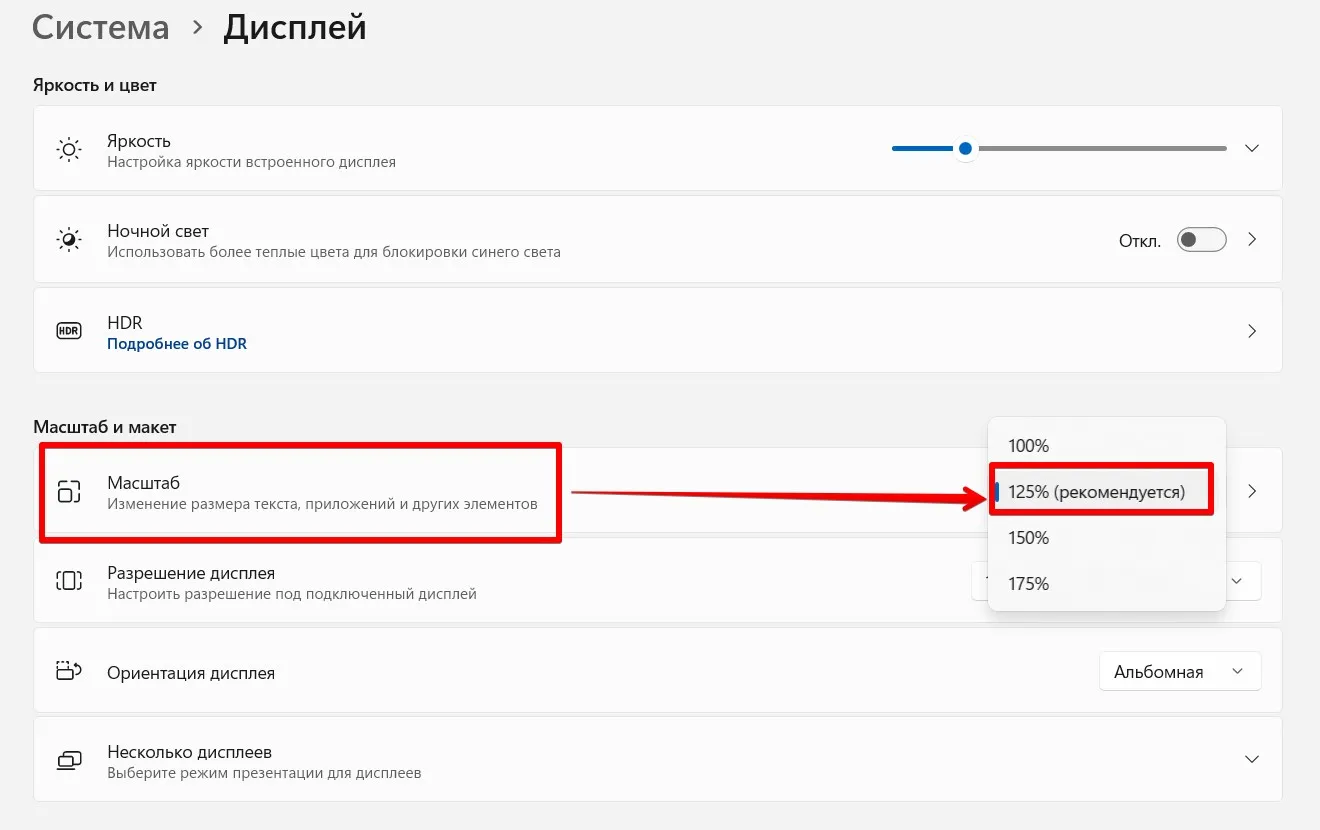Click the brightness slider track right side
Image resolution: width=1320 pixels, height=830 pixels.
(x=1102, y=148)
